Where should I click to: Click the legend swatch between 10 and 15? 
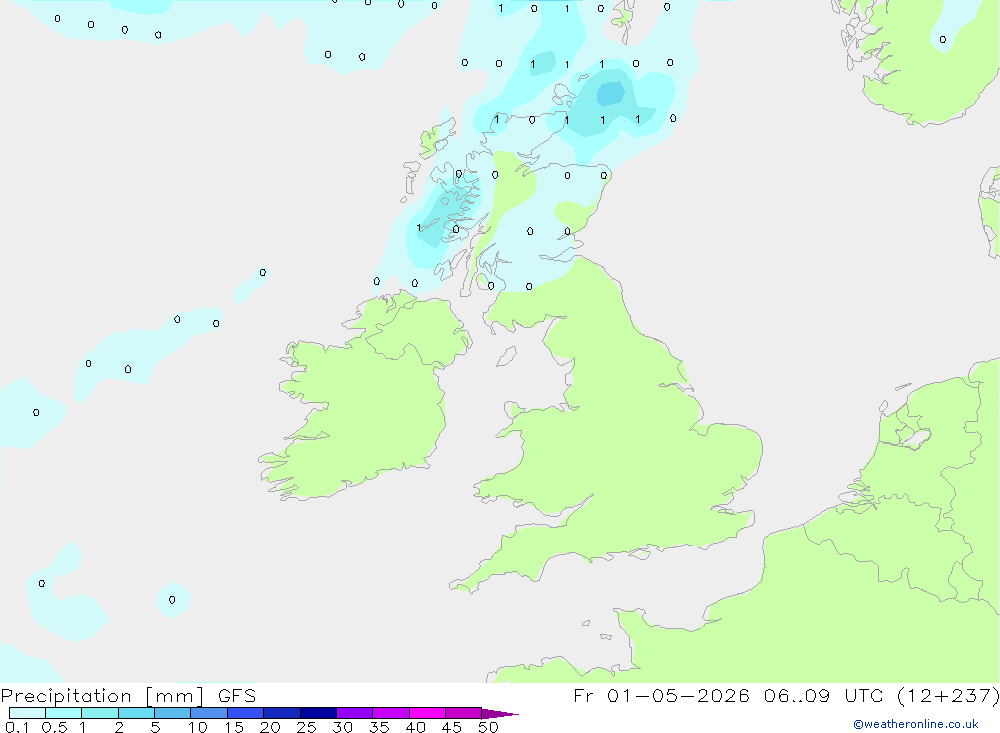pos(209,713)
